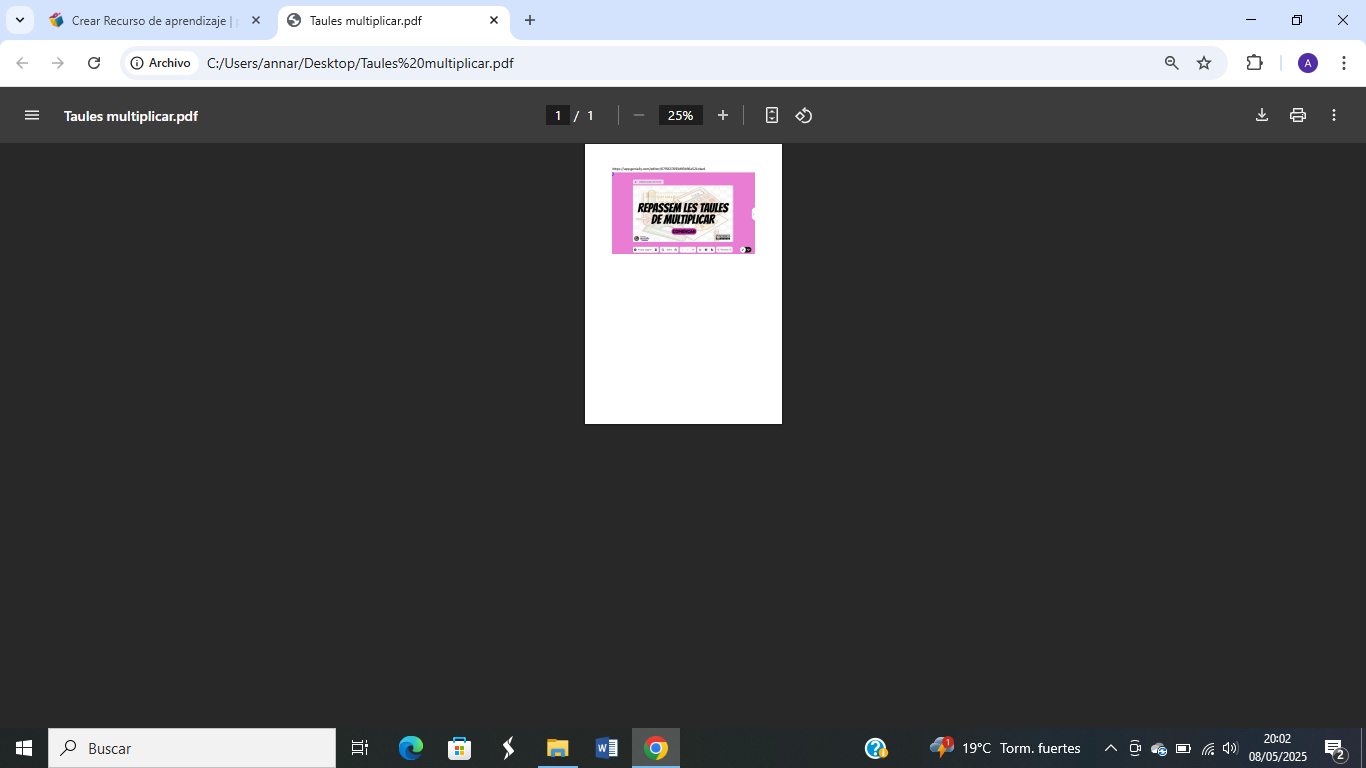This screenshot has height=768, width=1366.
Task: Open Task View from the taskbar
Action: [x=360, y=748]
